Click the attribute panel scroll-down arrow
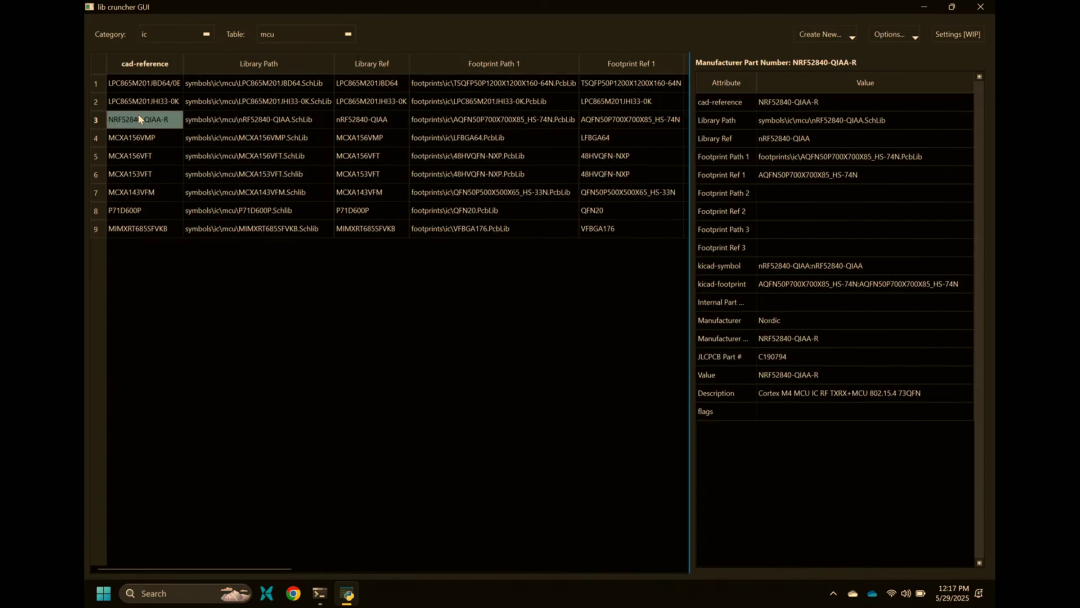Screen dimensions: 1080x608 (x=979, y=563)
